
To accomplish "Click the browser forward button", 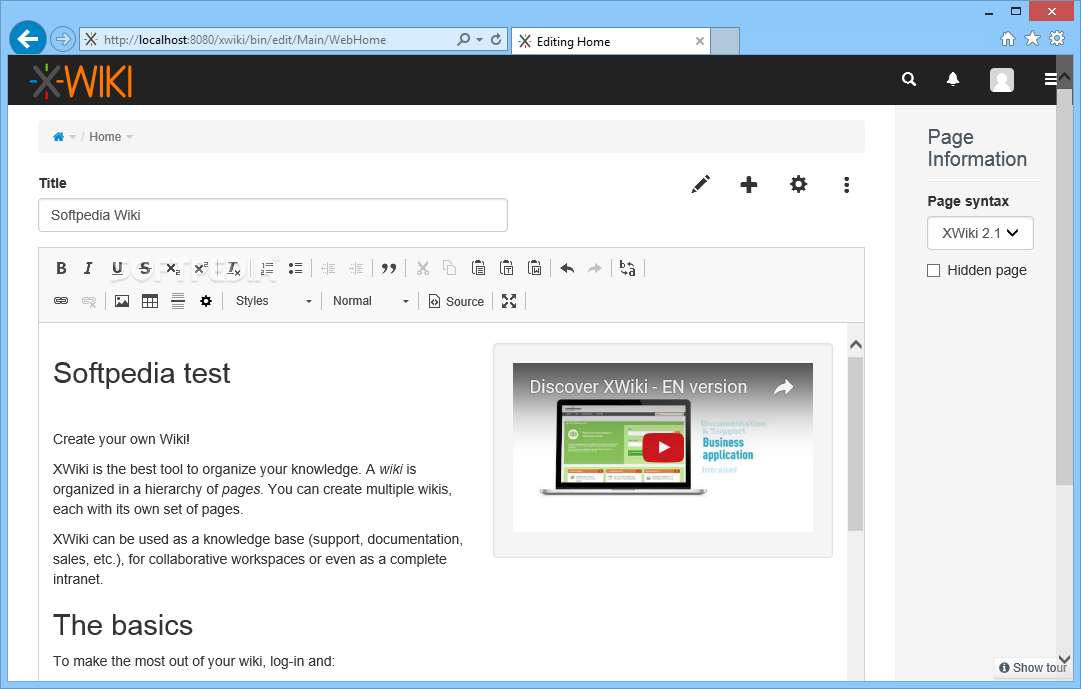I will click(x=63, y=39).
